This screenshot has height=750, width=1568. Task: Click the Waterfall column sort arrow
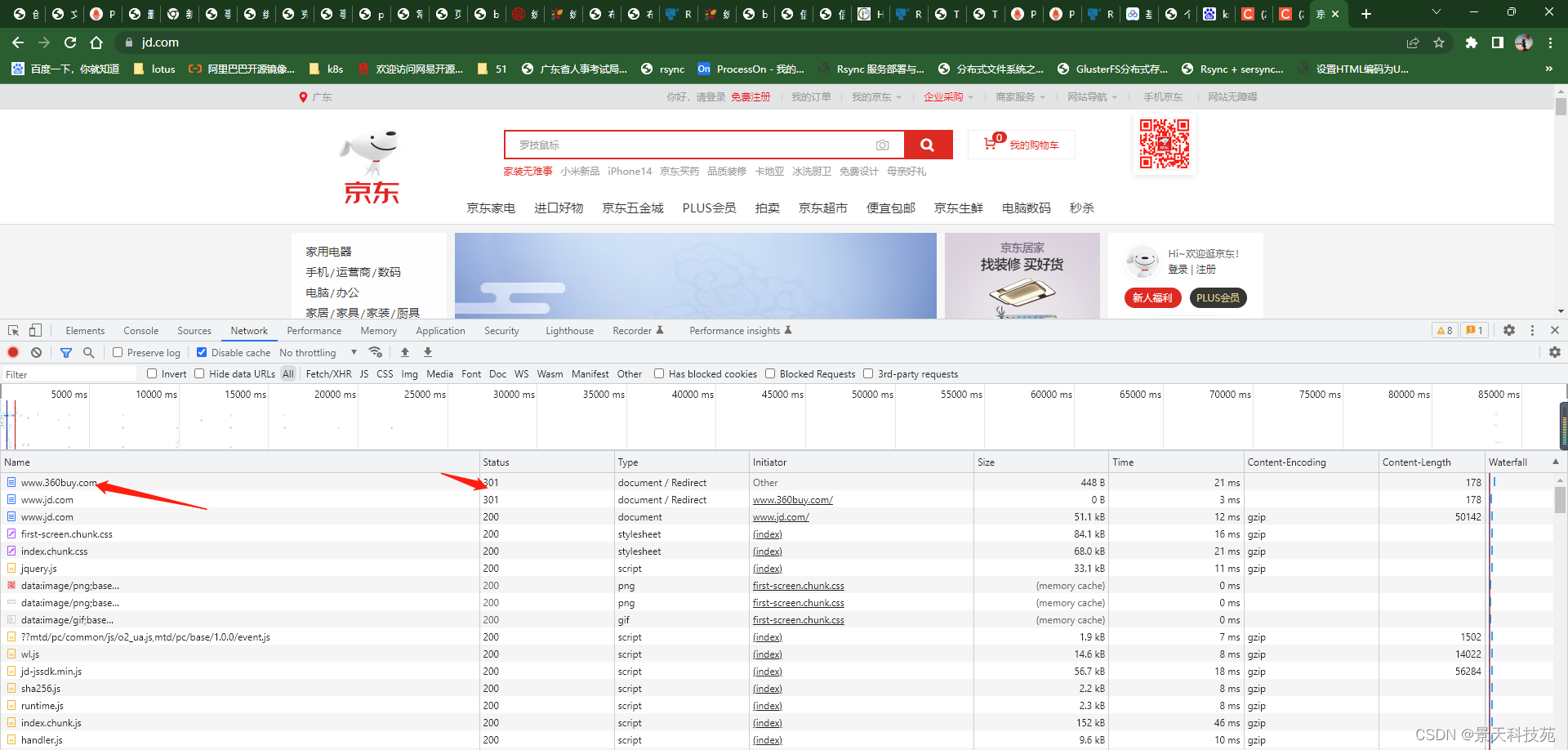[x=1555, y=462]
